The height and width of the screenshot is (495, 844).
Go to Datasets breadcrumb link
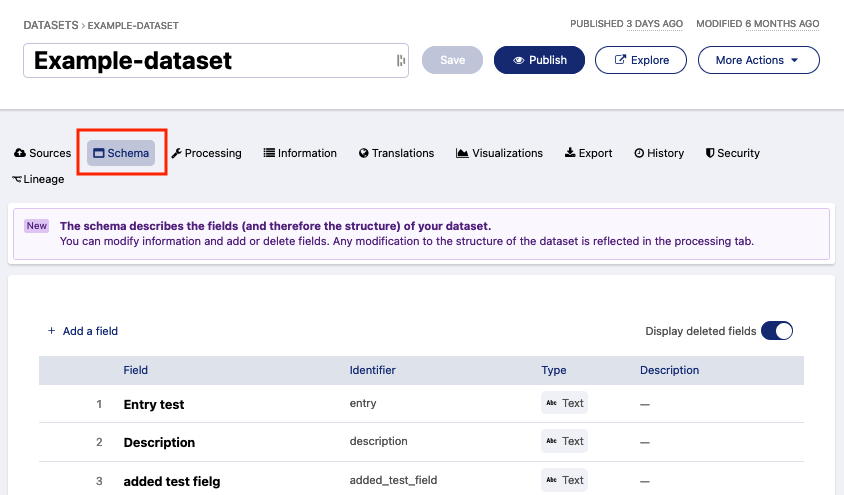tap(50, 24)
